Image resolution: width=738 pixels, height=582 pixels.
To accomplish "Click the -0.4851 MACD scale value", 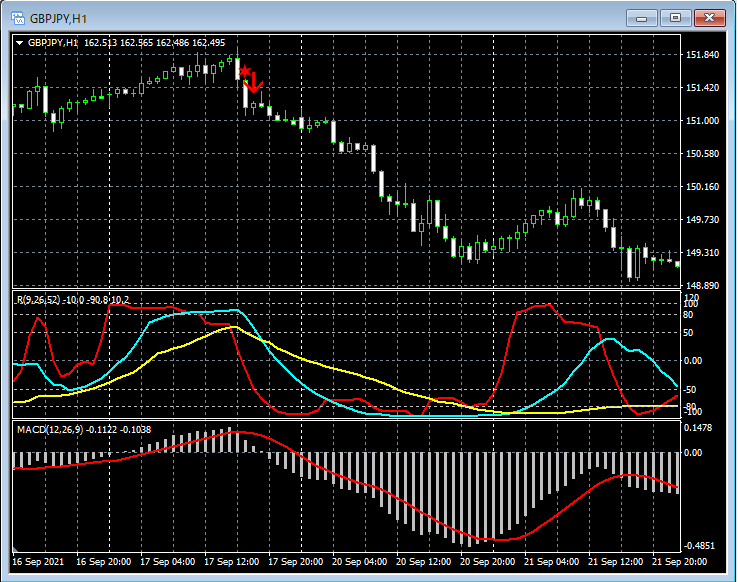I will (x=699, y=546).
